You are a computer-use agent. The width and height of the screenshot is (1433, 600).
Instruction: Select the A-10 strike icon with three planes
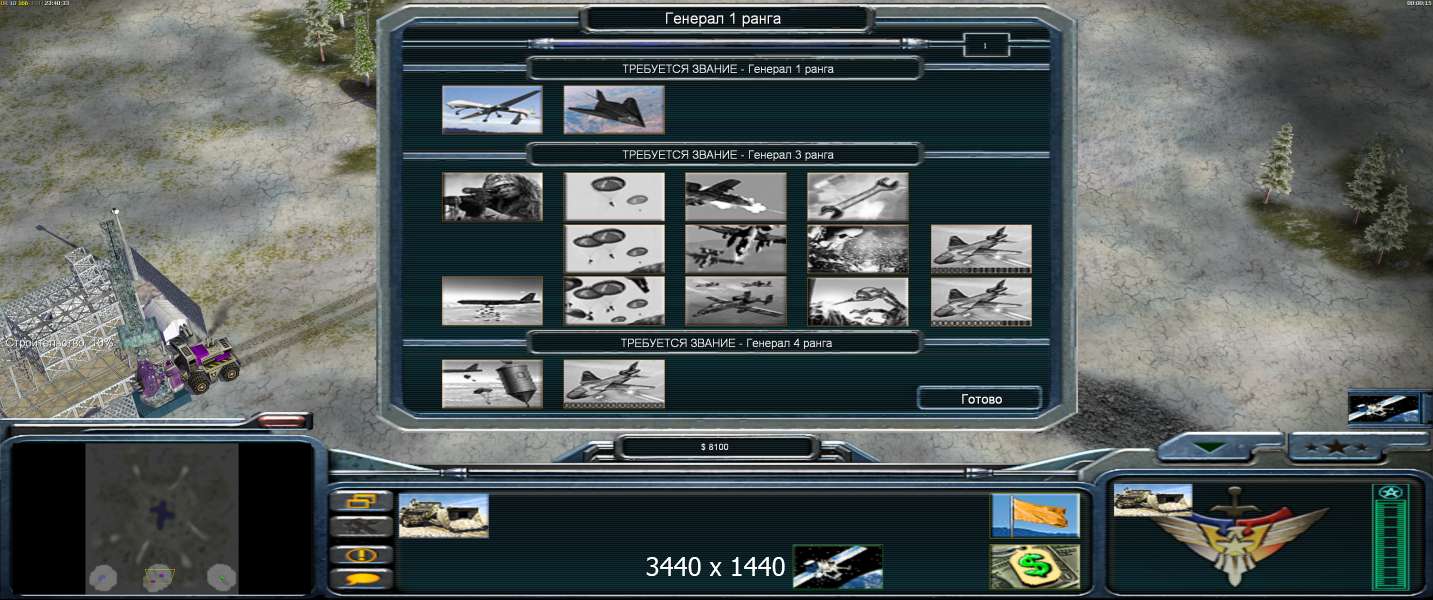[736, 301]
